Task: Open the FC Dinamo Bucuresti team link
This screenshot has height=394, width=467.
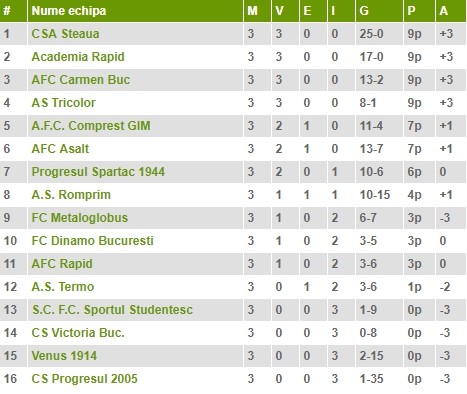Action: tap(93, 241)
